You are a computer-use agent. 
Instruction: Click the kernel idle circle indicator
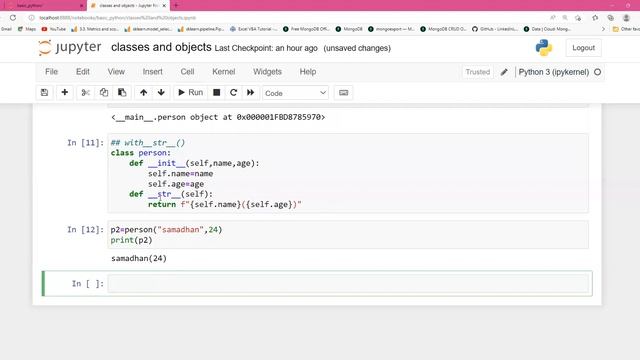click(598, 72)
